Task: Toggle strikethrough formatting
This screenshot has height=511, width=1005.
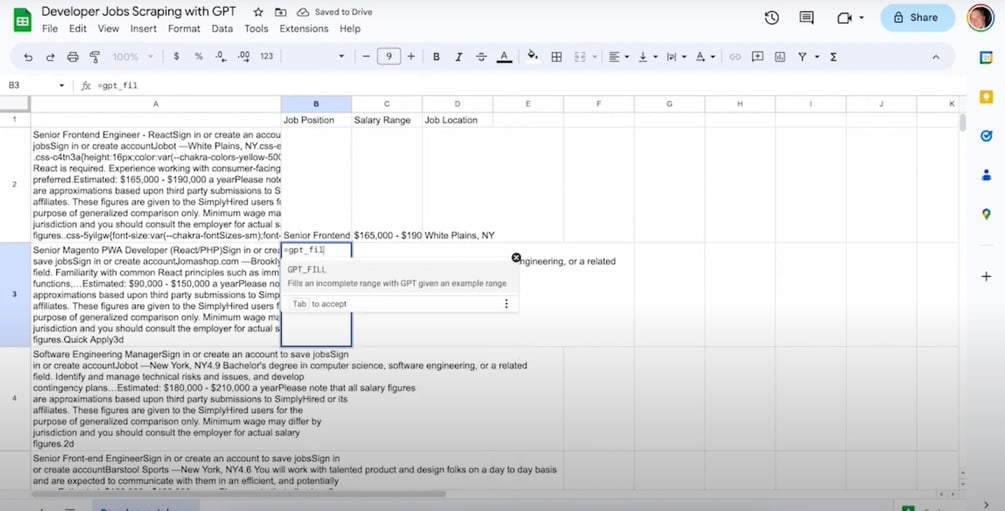Action: [x=481, y=57]
